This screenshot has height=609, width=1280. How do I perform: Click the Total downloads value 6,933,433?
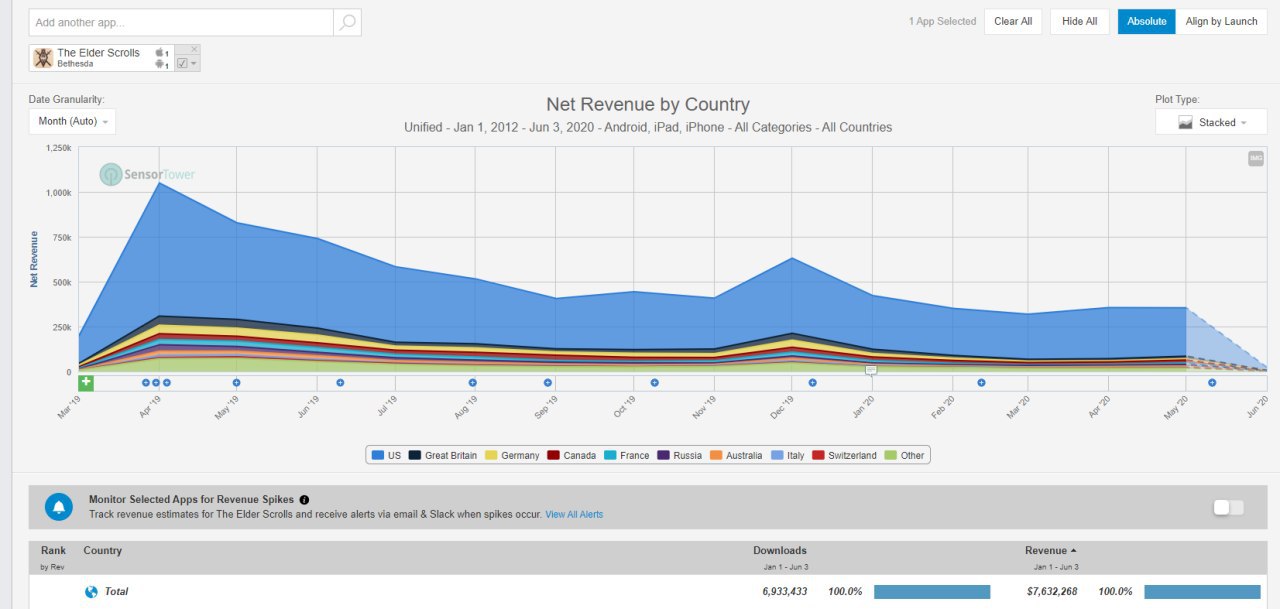click(x=785, y=592)
